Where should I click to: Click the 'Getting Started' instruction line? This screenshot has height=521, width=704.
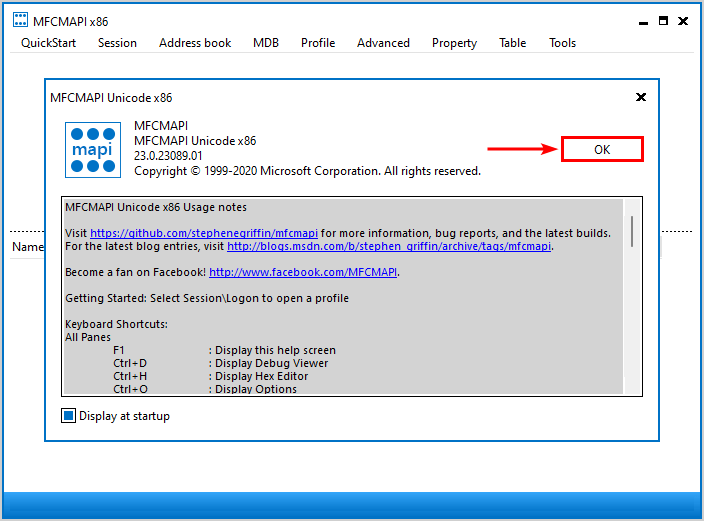pyautogui.click(x=207, y=298)
